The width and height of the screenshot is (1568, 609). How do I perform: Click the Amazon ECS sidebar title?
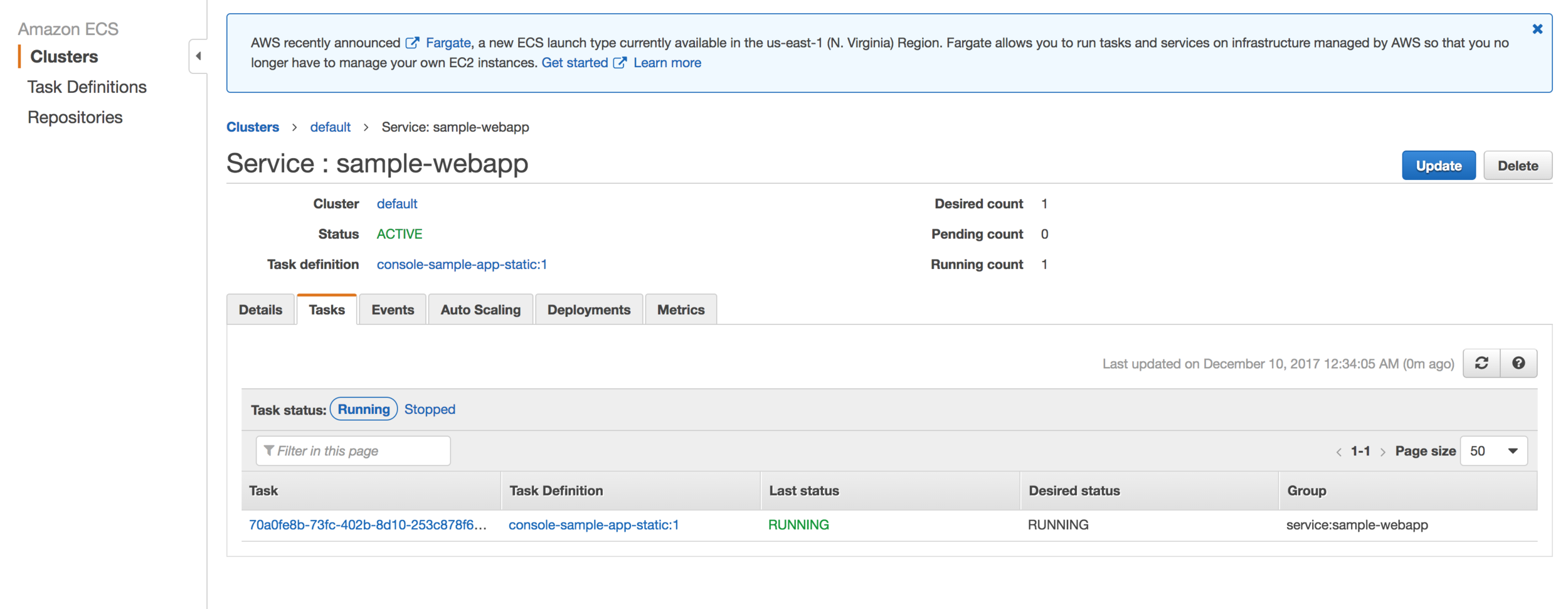(x=68, y=29)
